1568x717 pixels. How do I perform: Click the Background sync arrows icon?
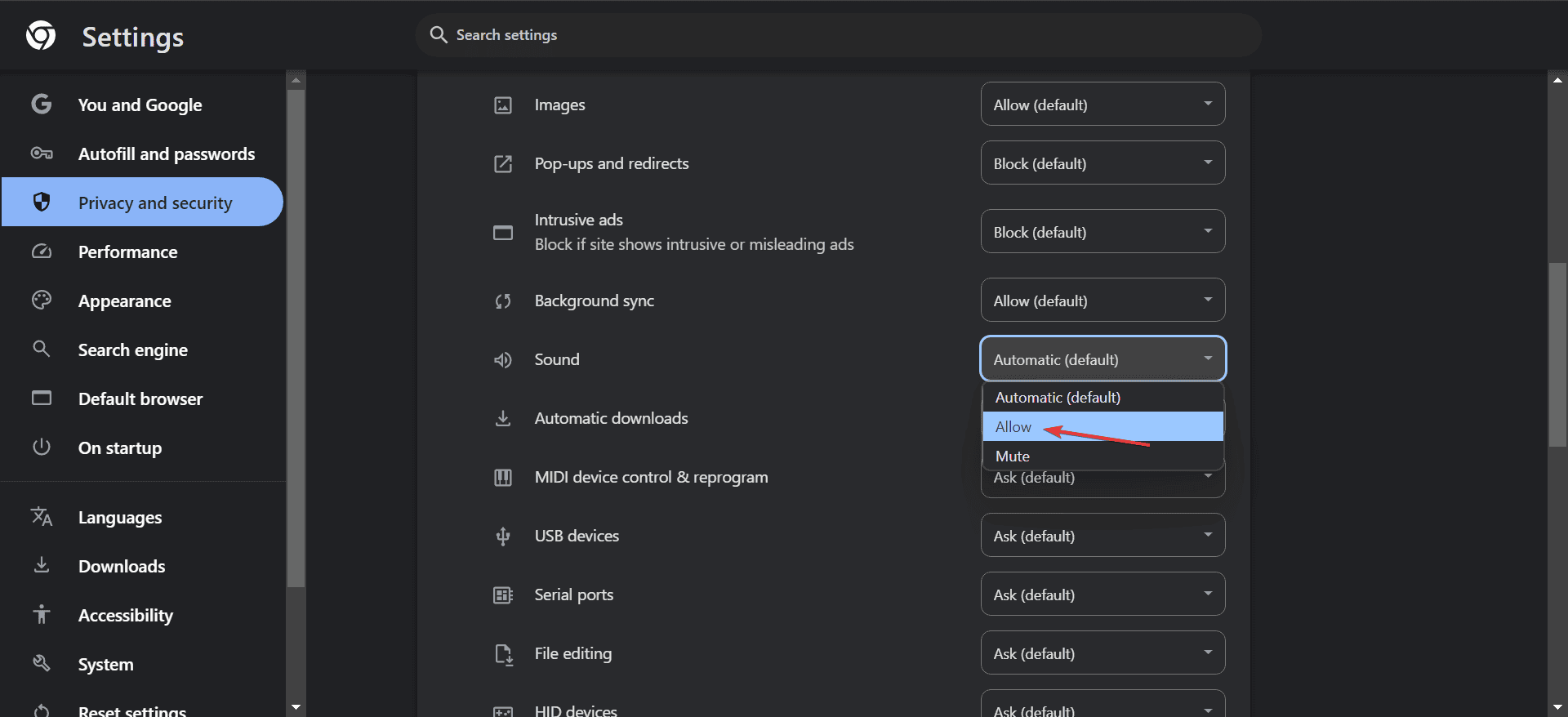(503, 301)
